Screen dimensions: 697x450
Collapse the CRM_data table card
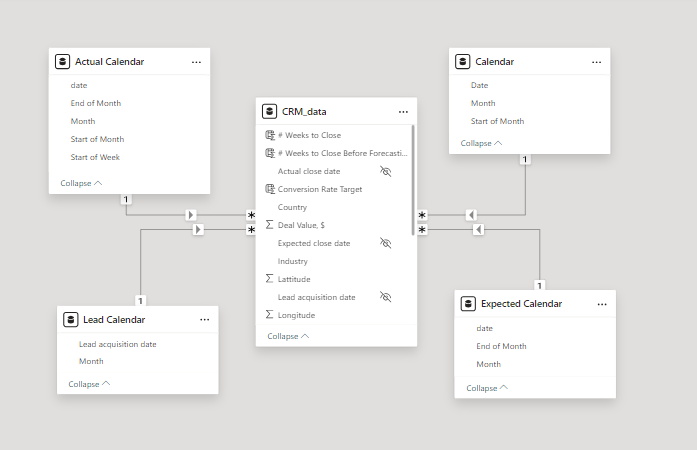[x=287, y=337]
